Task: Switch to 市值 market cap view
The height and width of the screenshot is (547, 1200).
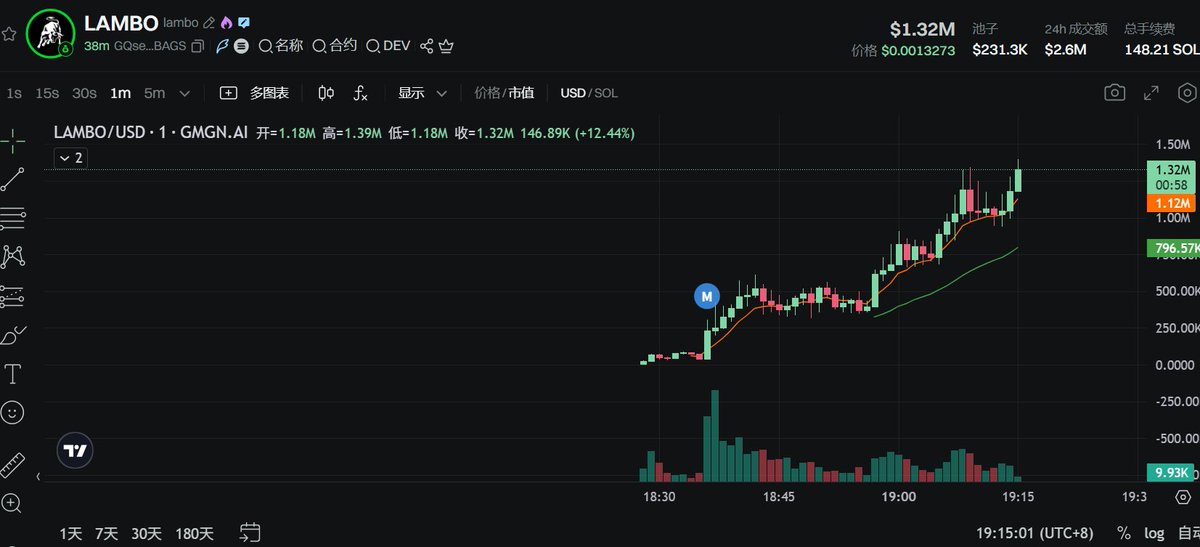Action: (521, 93)
